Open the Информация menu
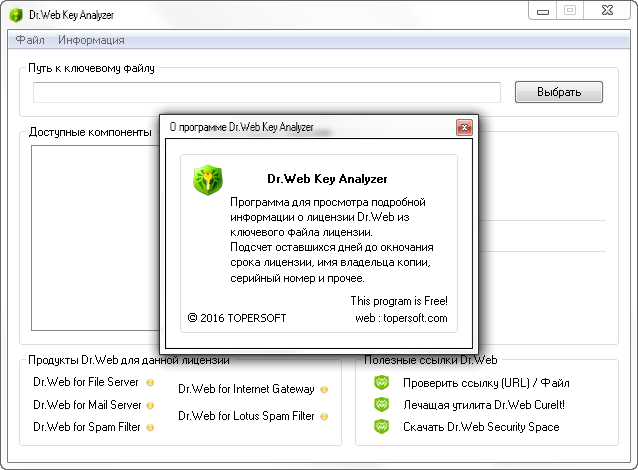The width and height of the screenshot is (638, 470). [x=91, y=40]
